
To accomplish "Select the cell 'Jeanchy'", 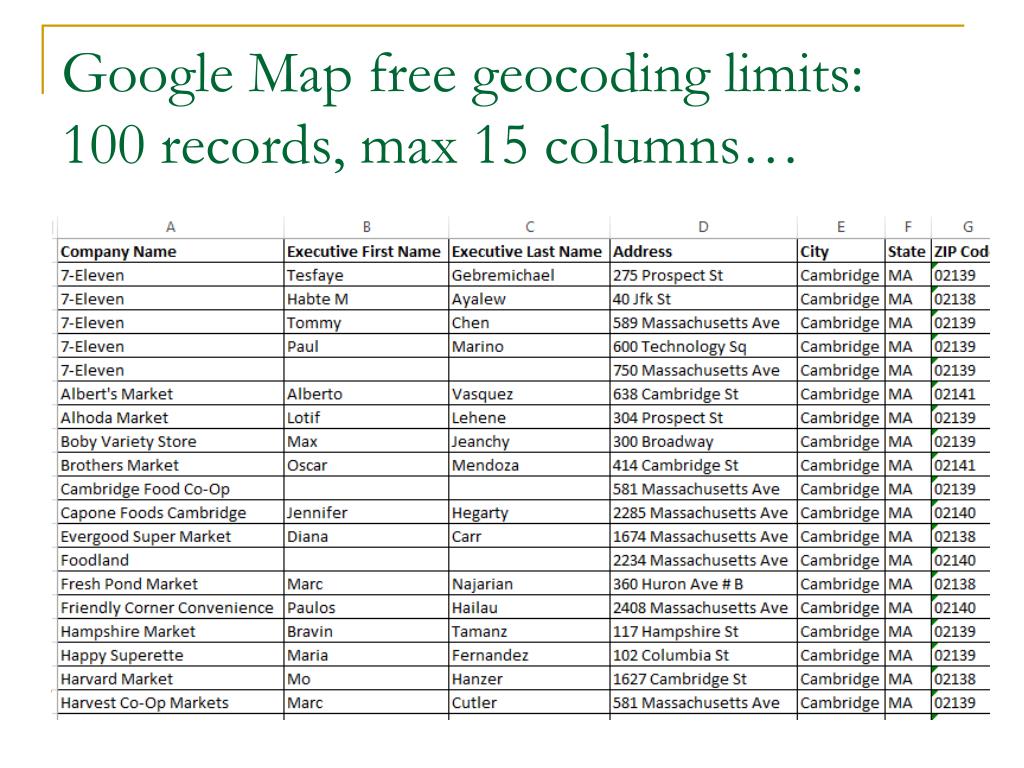I will (x=530, y=441).
